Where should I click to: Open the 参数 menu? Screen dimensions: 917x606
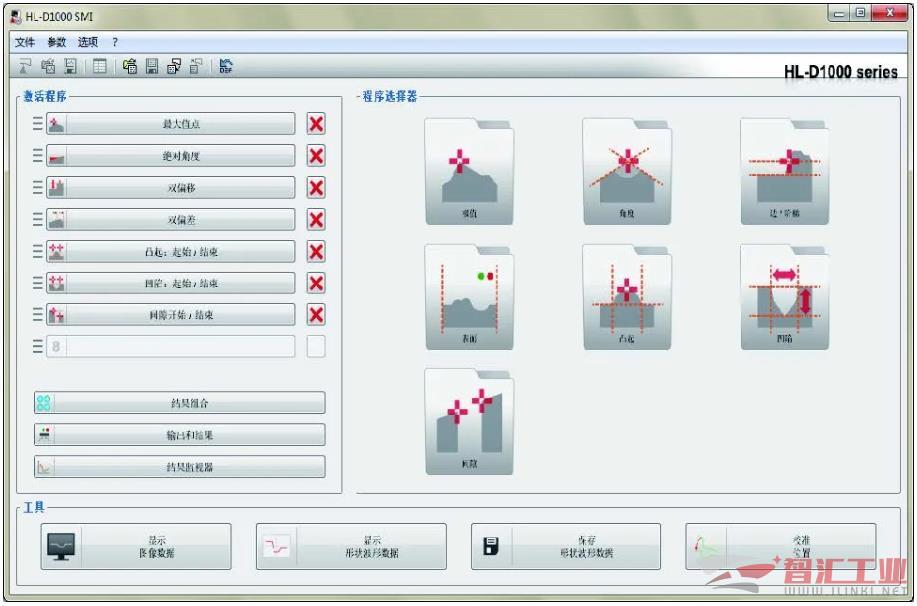click(x=57, y=42)
